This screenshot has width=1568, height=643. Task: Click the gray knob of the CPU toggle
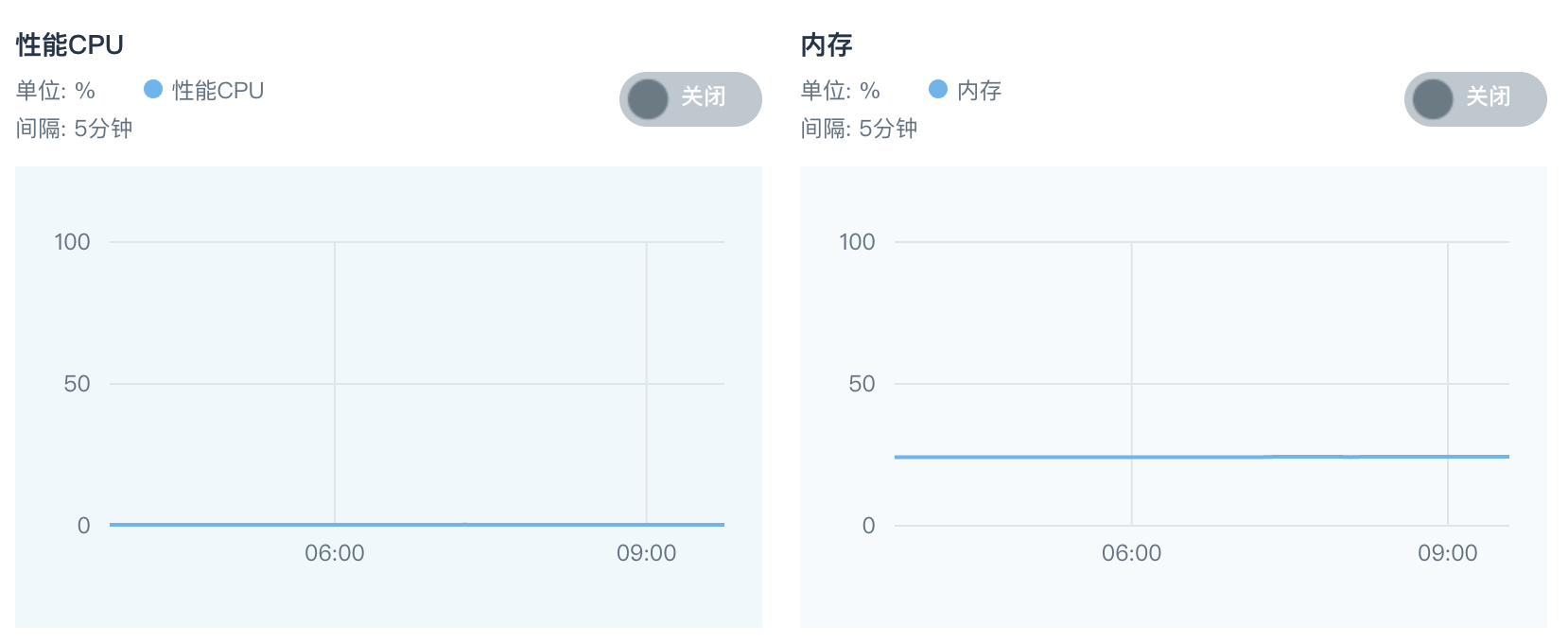click(648, 99)
